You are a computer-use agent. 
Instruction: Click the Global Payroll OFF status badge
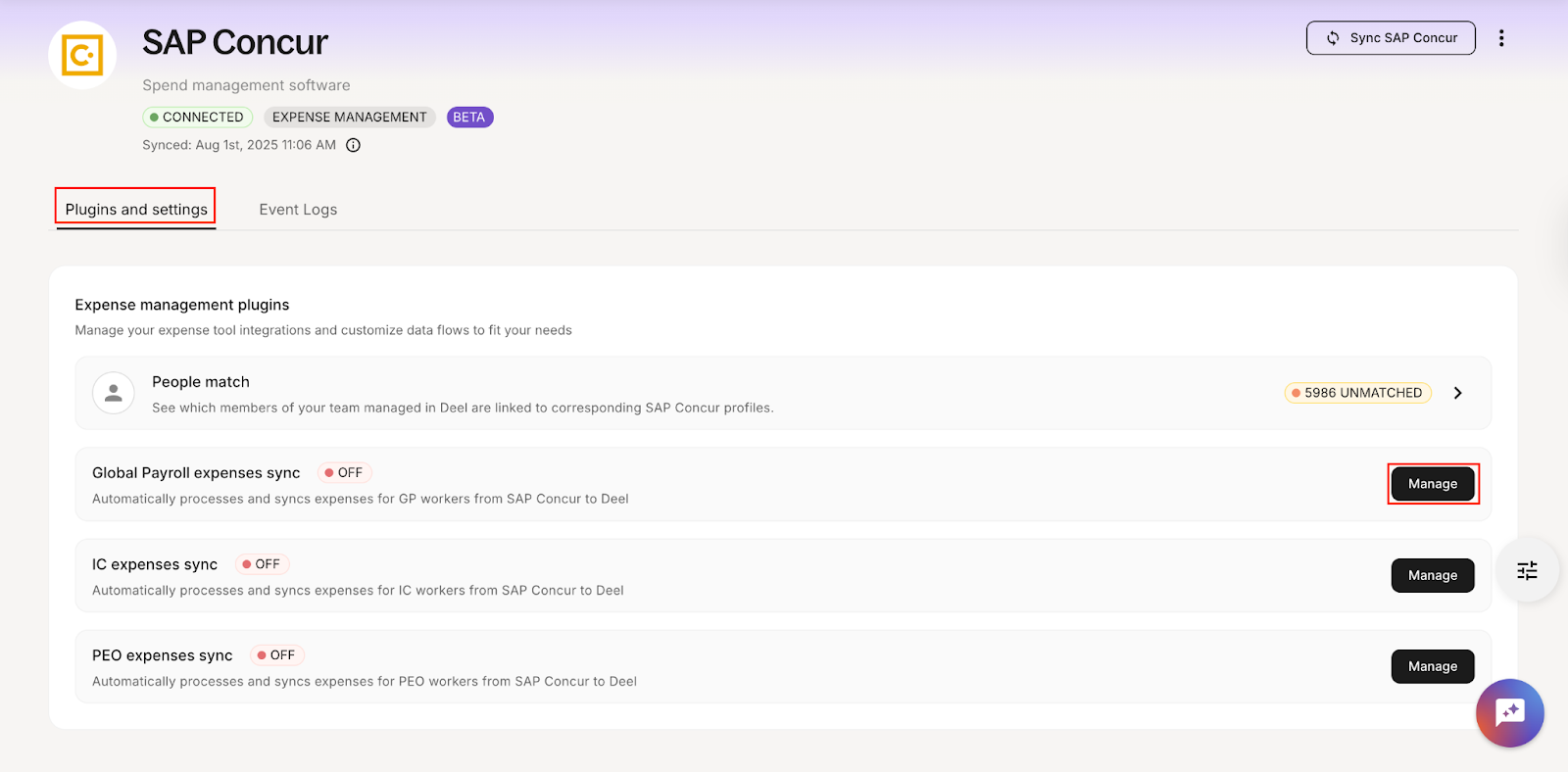tap(344, 473)
